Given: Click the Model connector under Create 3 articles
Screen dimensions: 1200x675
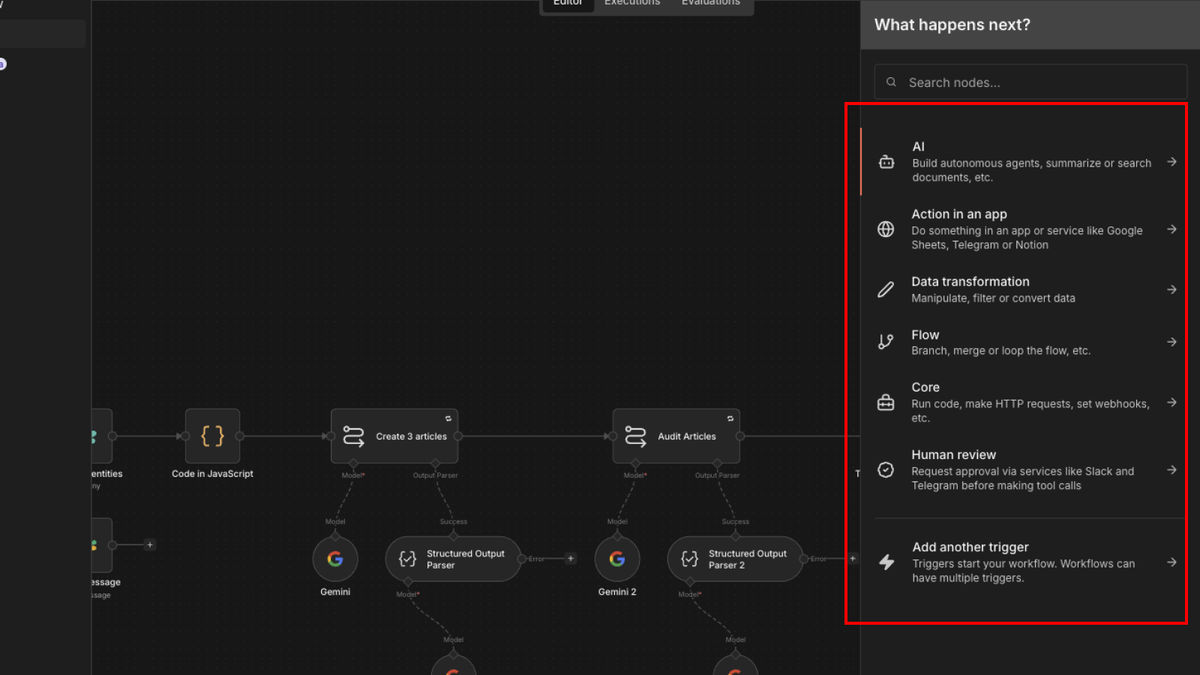Looking at the screenshot, I should pos(353,464).
